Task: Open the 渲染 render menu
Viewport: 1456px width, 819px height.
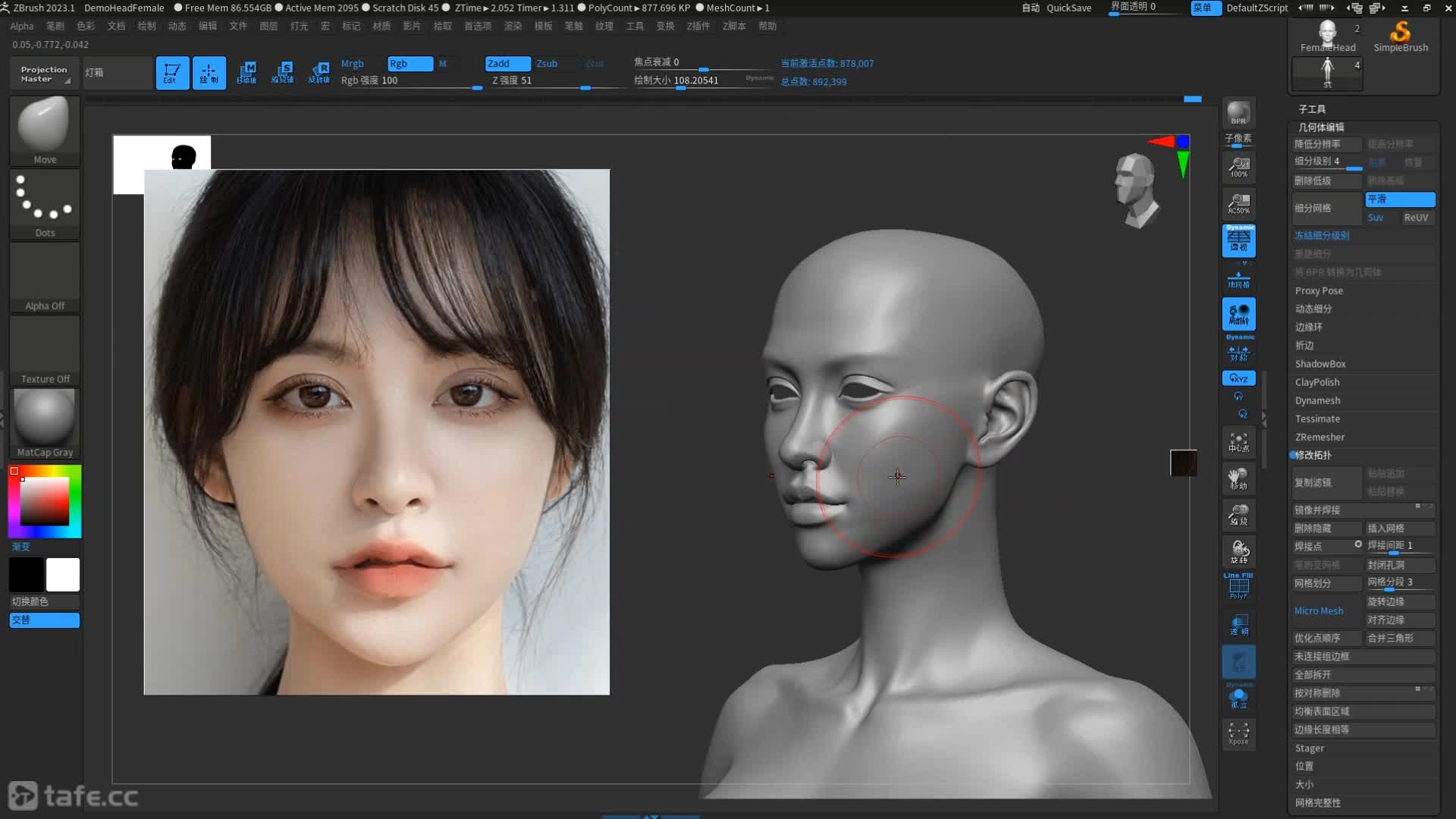Action: (513, 26)
